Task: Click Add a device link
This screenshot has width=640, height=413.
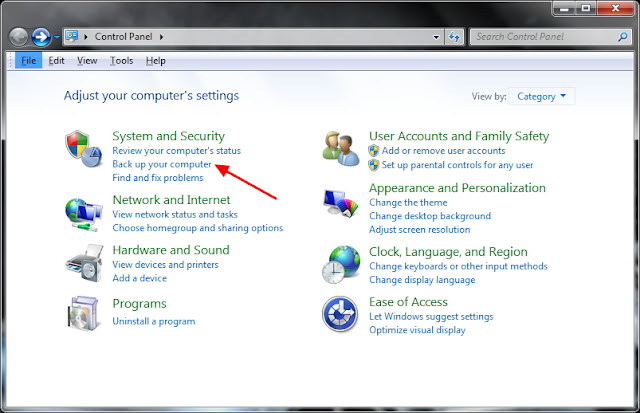Action: [x=140, y=278]
